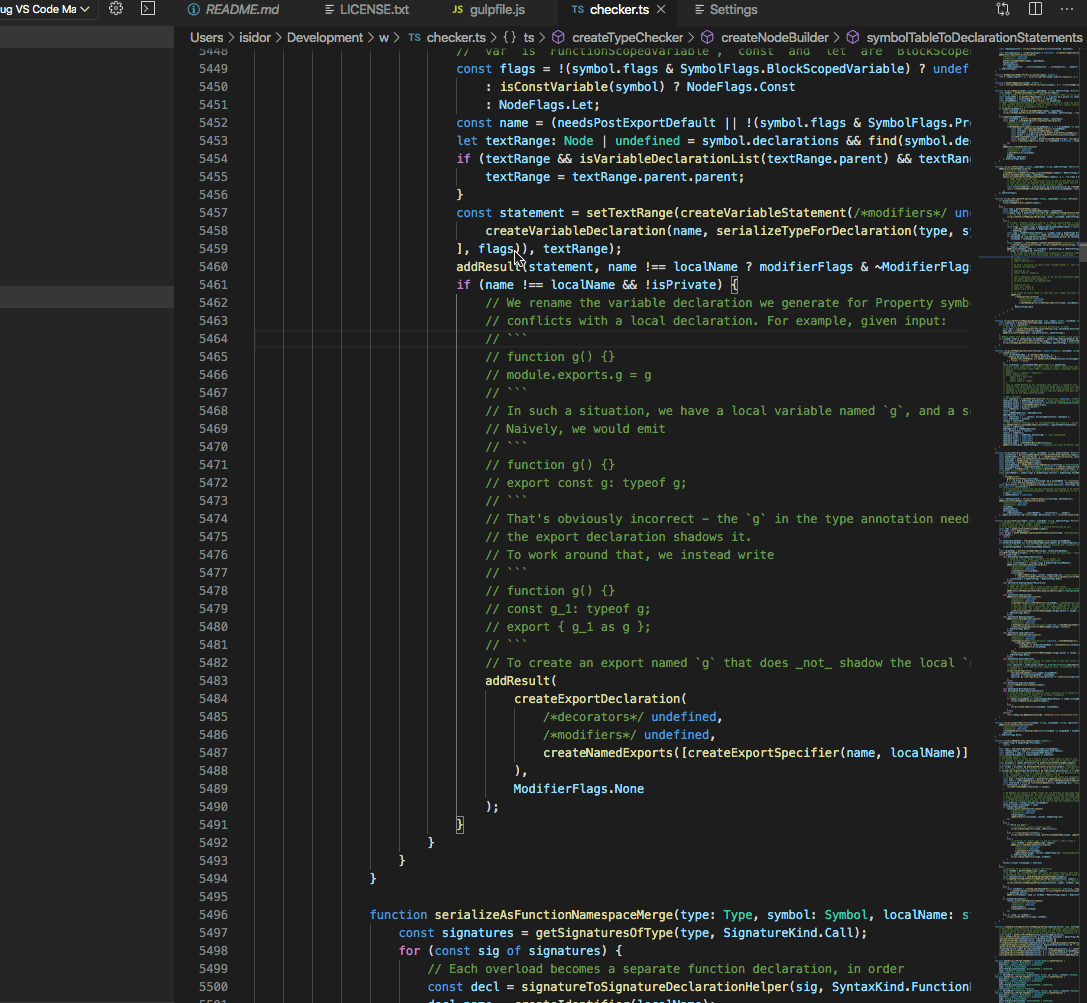Open the createTypeChecker breadcrumb

627,37
